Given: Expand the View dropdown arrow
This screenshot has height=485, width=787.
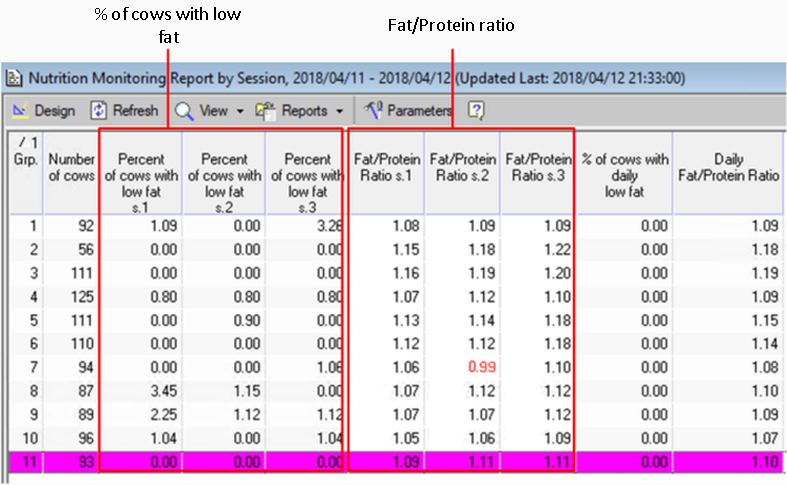Looking at the screenshot, I should tap(239, 111).
